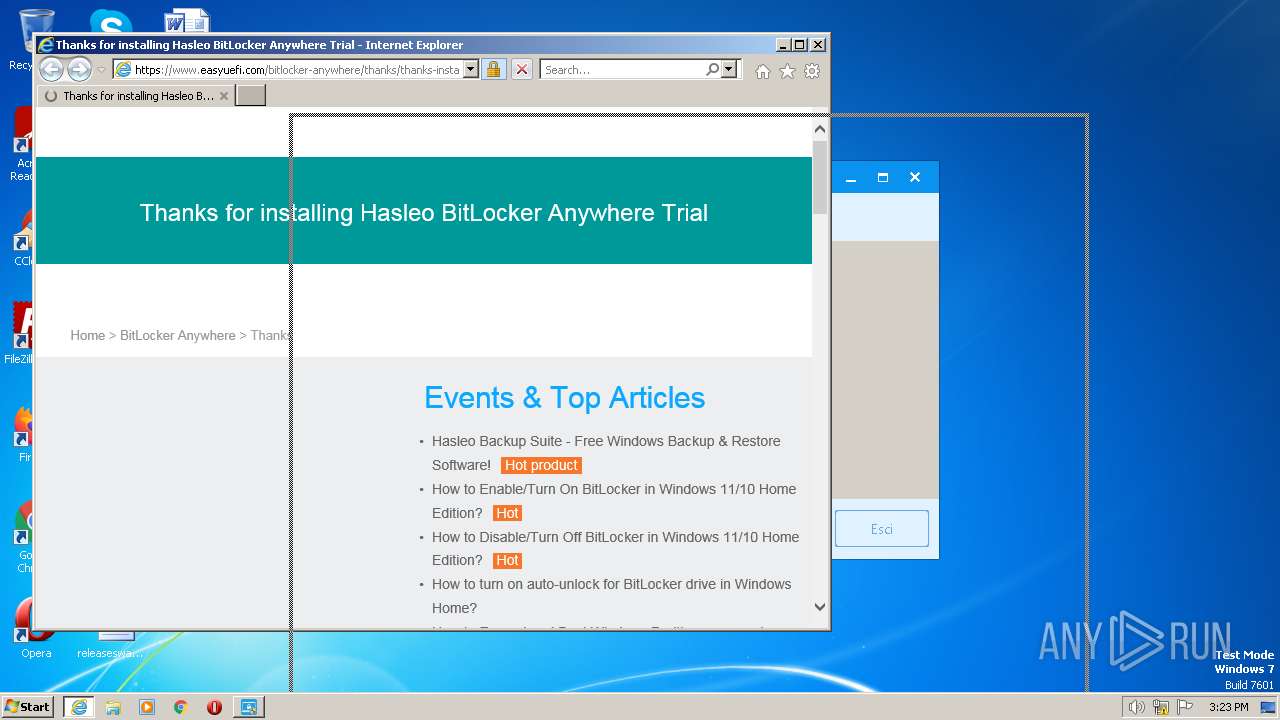Launch the Windows Media Player taskbar icon
This screenshot has width=1280, height=720.
point(147,707)
